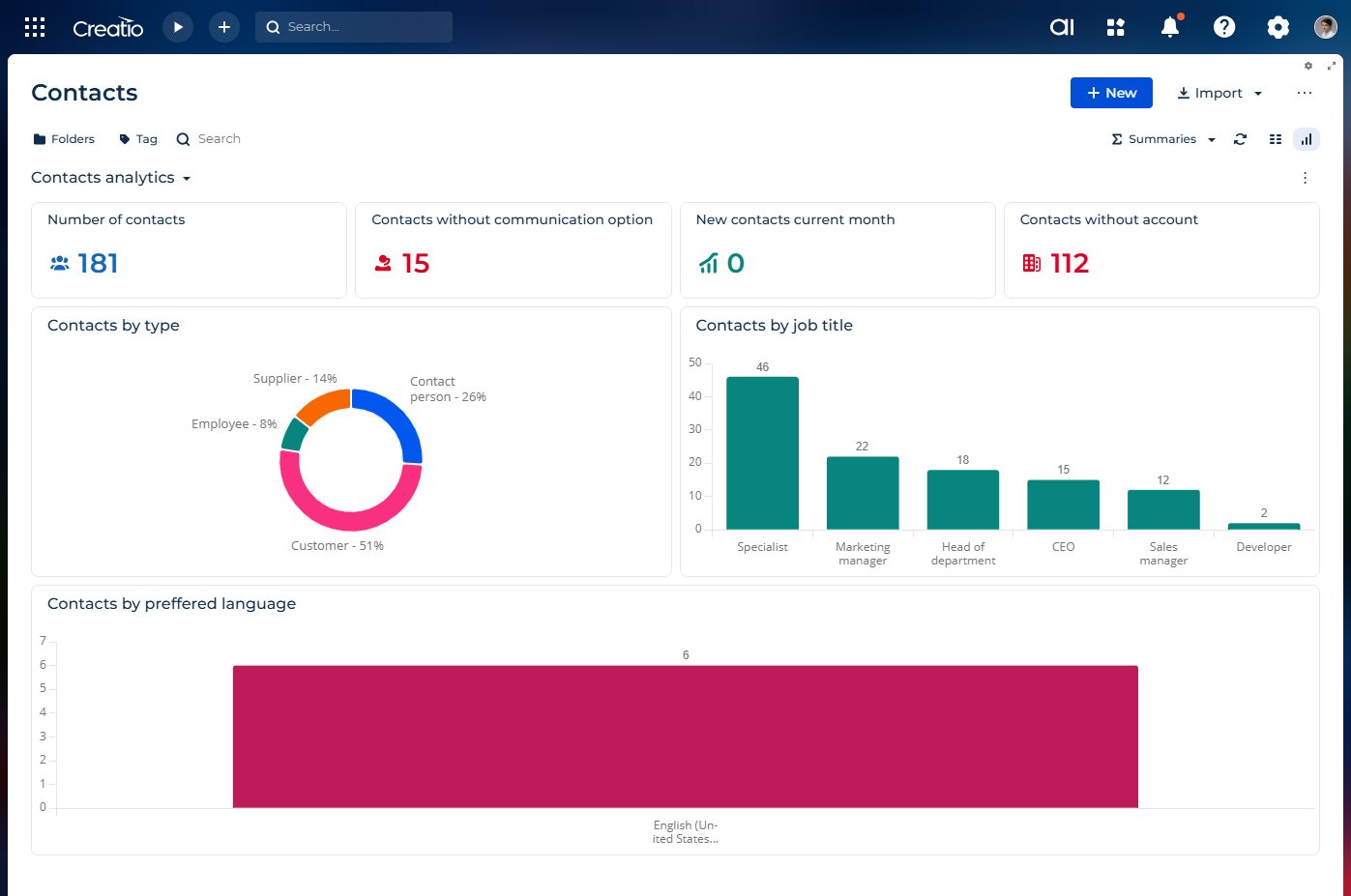Click the Specialist bar in job title chart
This screenshot has width=1351, height=896.
tap(762, 453)
